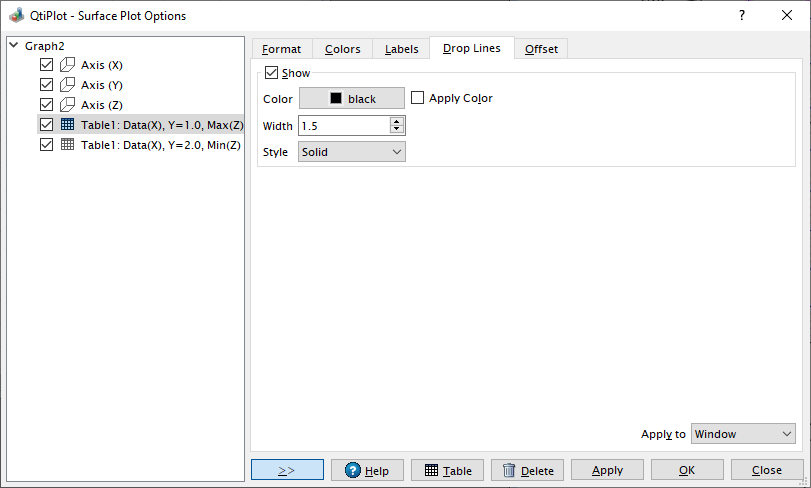Click the QtiPlot app icon in title bar
This screenshot has width=811, height=488.
click(x=16, y=16)
